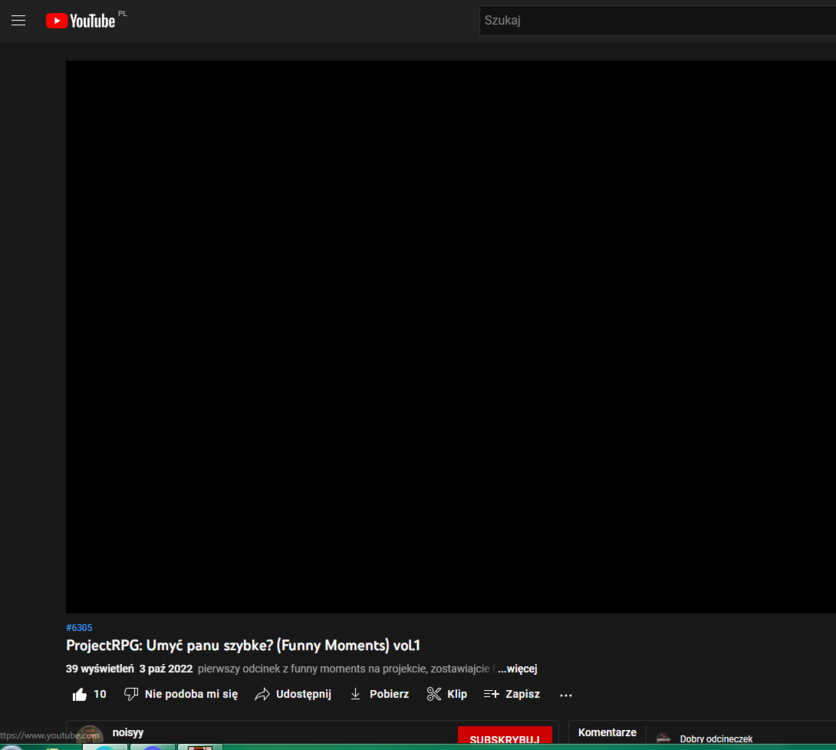Viewport: 836px width, 750px height.
Task: Expand the description with ...więcej
Action: [517, 669]
